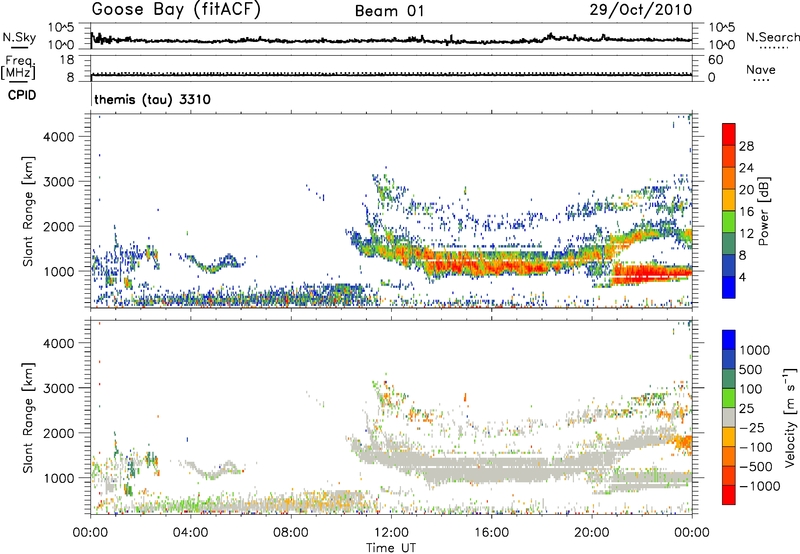Click the 'CPID' label
Screen dimensions: 800x554
(x=22, y=95)
